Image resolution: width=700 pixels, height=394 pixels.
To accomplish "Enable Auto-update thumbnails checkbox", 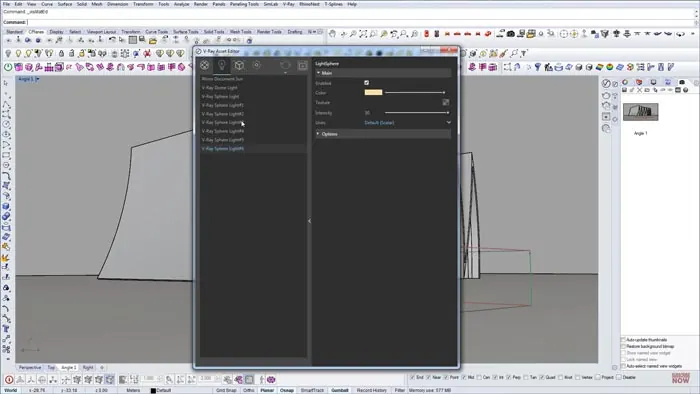I will click(623, 340).
